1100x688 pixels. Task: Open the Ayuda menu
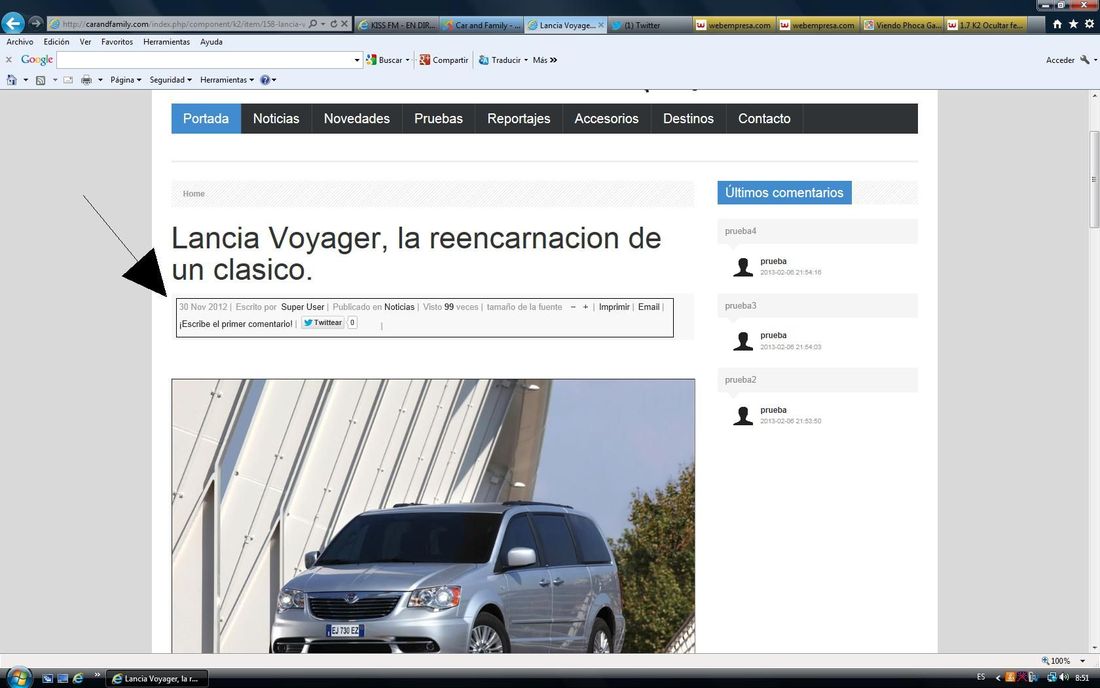[211, 42]
